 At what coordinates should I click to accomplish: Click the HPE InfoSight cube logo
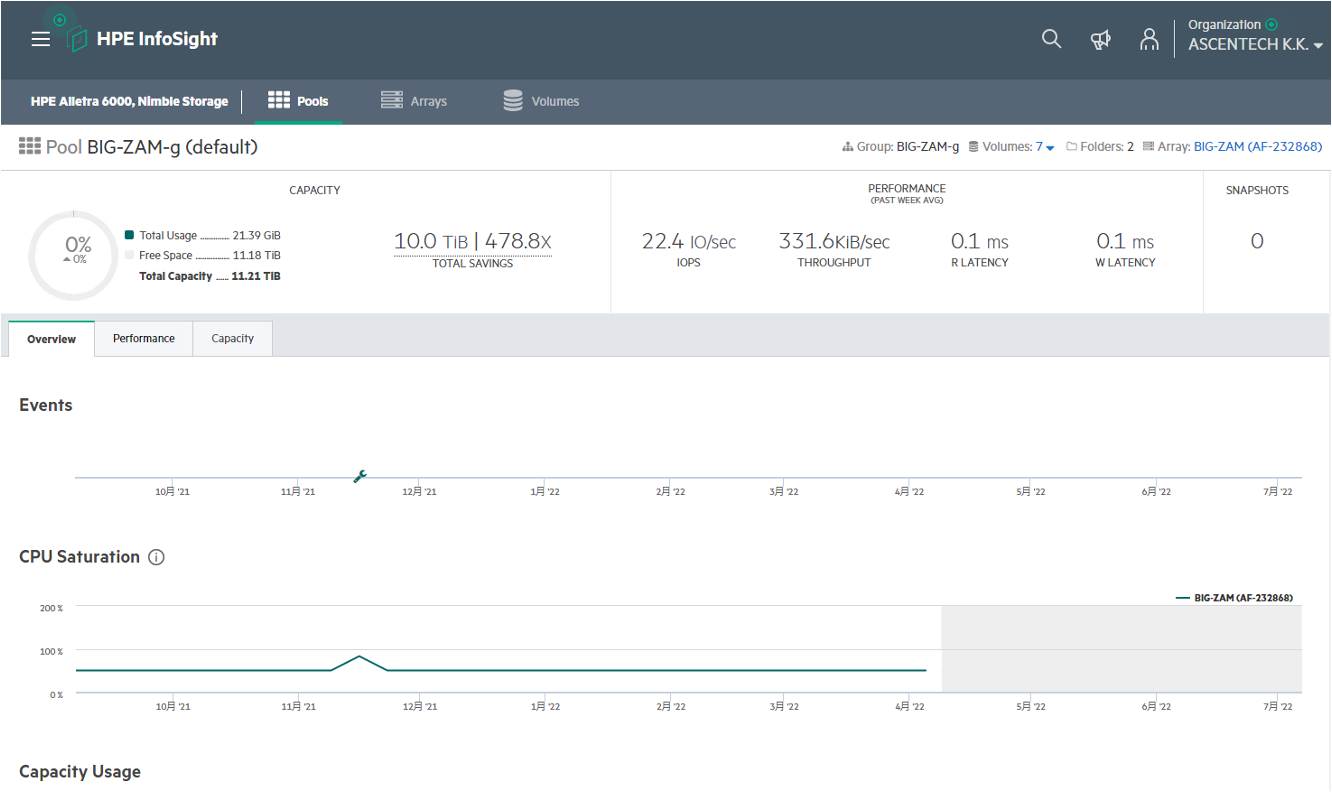tap(77, 39)
